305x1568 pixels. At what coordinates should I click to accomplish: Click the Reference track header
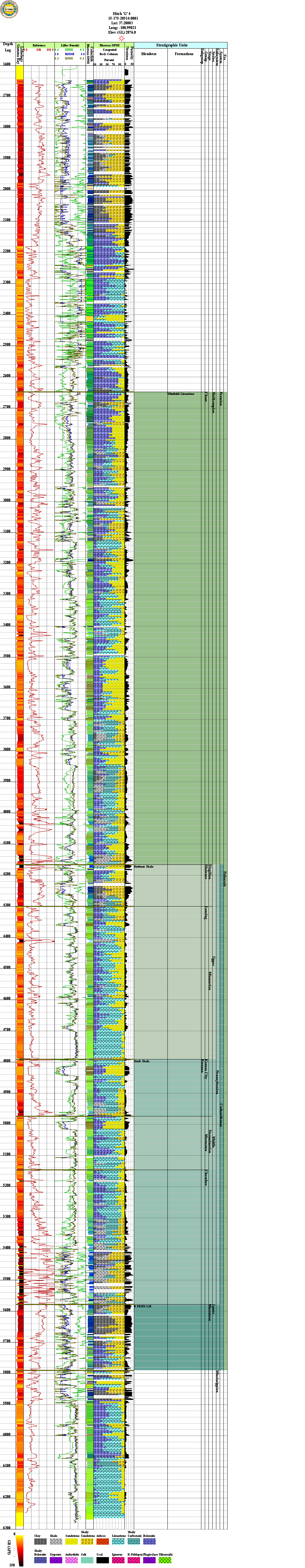pyautogui.click(x=39, y=46)
